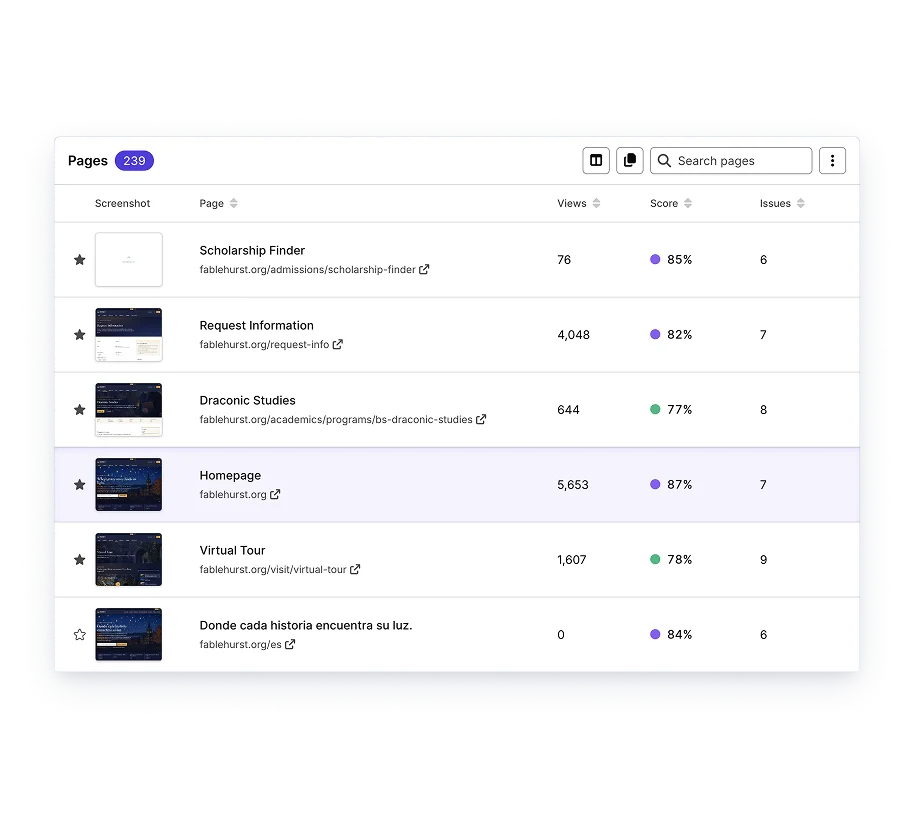Click the green 78% score dot
This screenshot has height=829, width=914.
click(x=655, y=560)
